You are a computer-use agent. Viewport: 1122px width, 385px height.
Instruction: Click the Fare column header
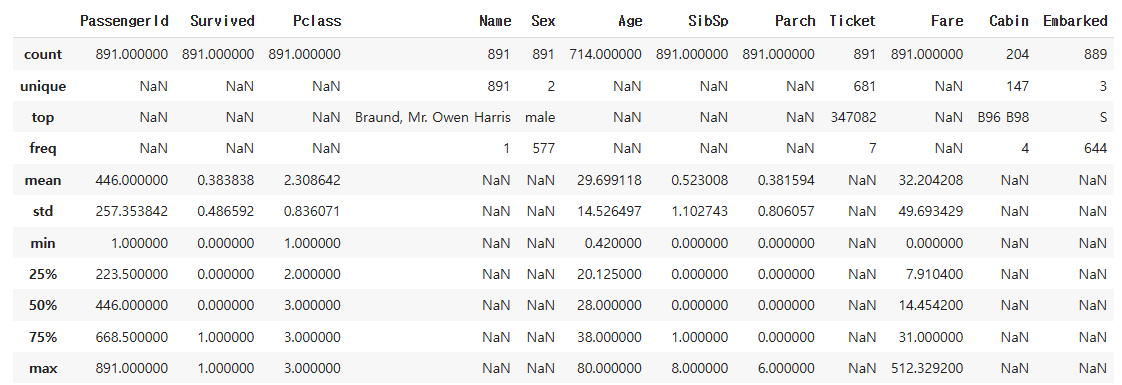(x=947, y=21)
